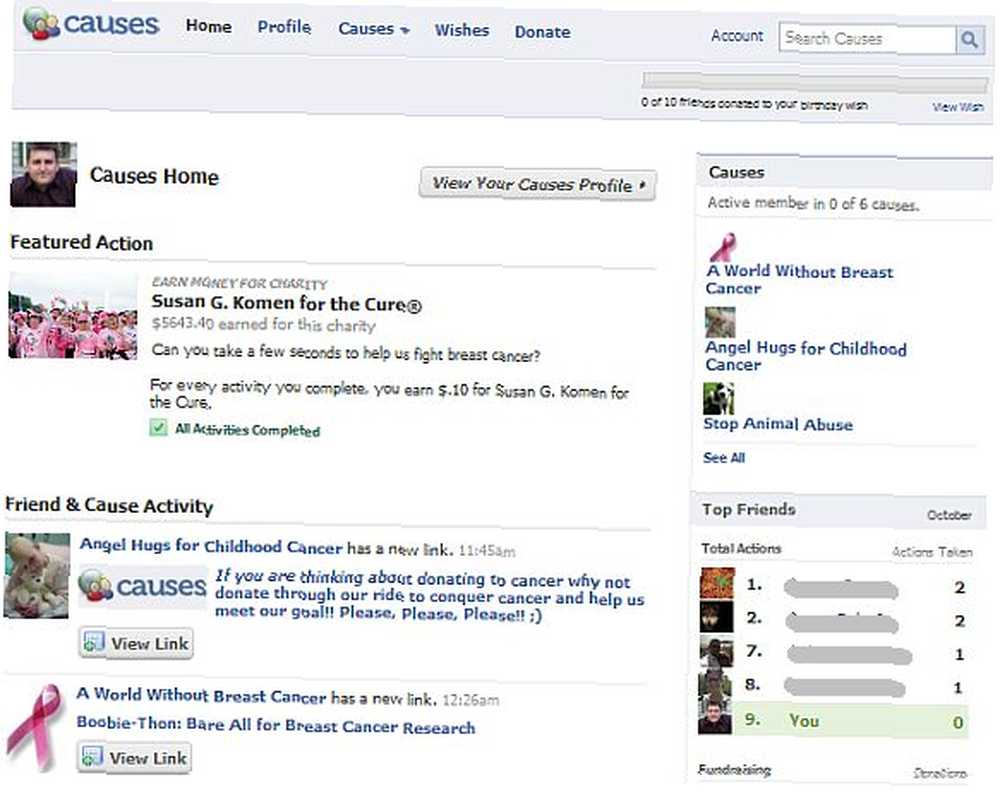
Task: Expand the Causes dropdown menu in navigation
Action: point(374,29)
